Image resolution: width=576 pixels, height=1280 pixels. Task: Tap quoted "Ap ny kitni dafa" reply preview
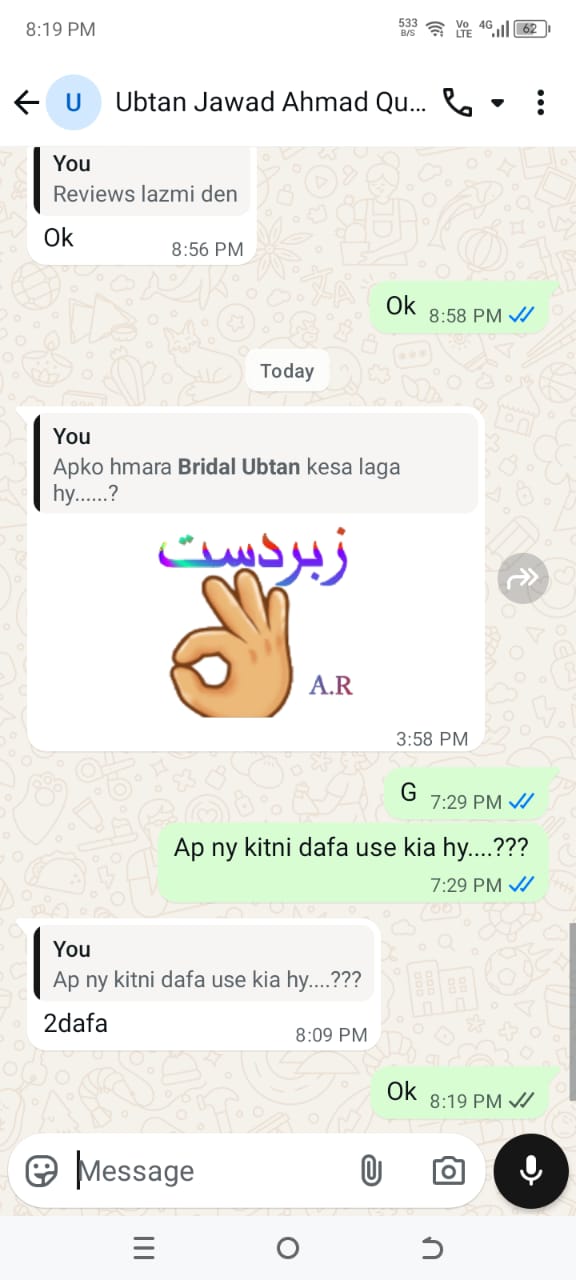(204, 965)
